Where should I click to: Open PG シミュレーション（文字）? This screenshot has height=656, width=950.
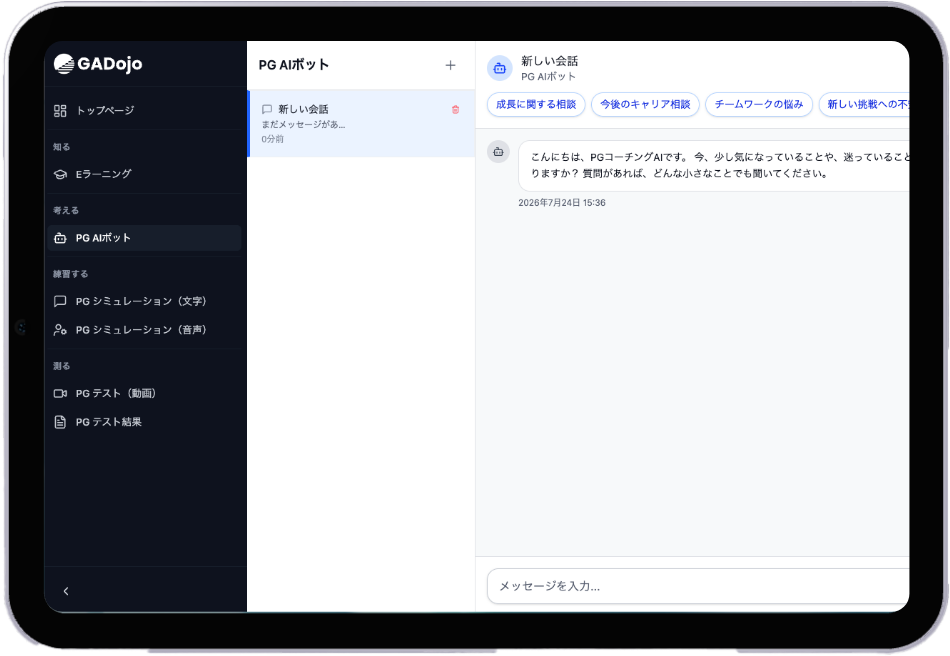tap(144, 301)
